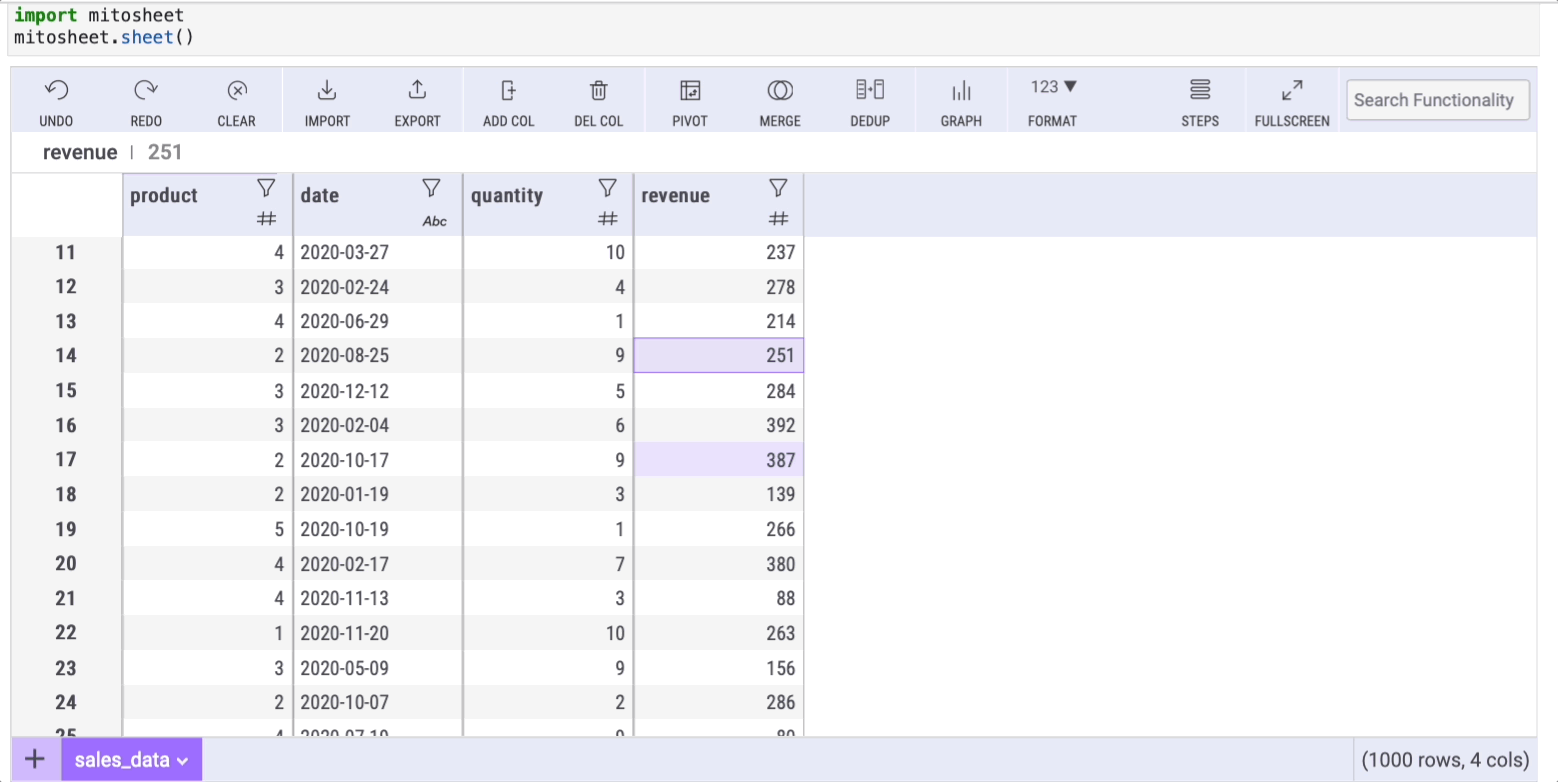Select the highlighted revenue cell 387
Screen dimensions: 1558x782
tap(719, 460)
